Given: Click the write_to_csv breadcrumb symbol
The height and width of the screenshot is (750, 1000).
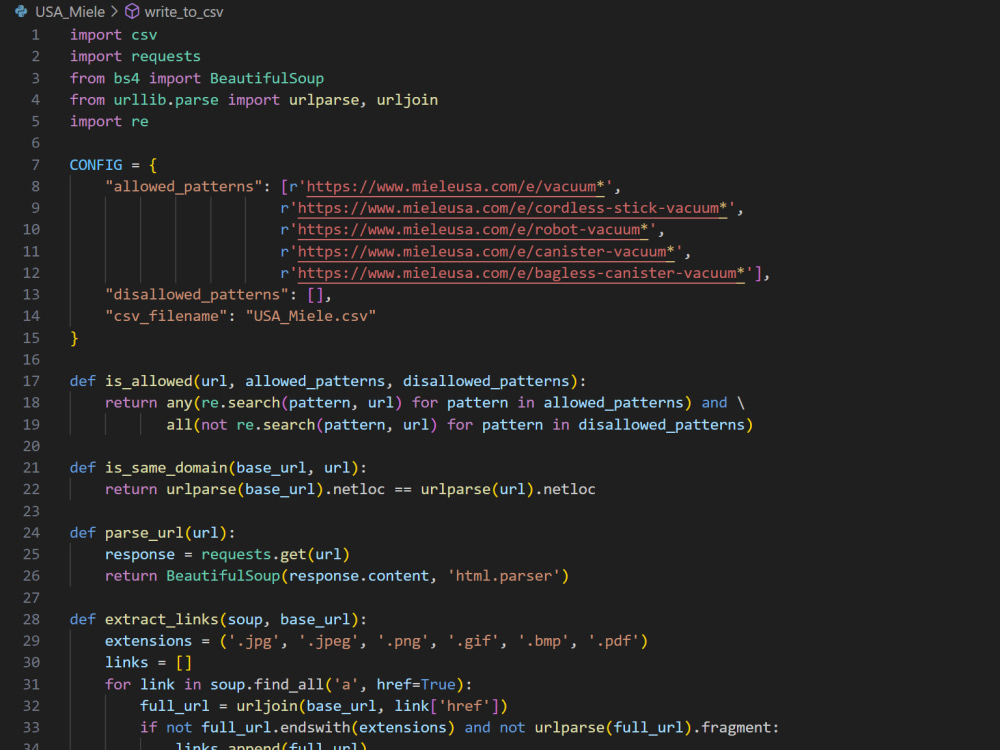Looking at the screenshot, I should (184, 11).
